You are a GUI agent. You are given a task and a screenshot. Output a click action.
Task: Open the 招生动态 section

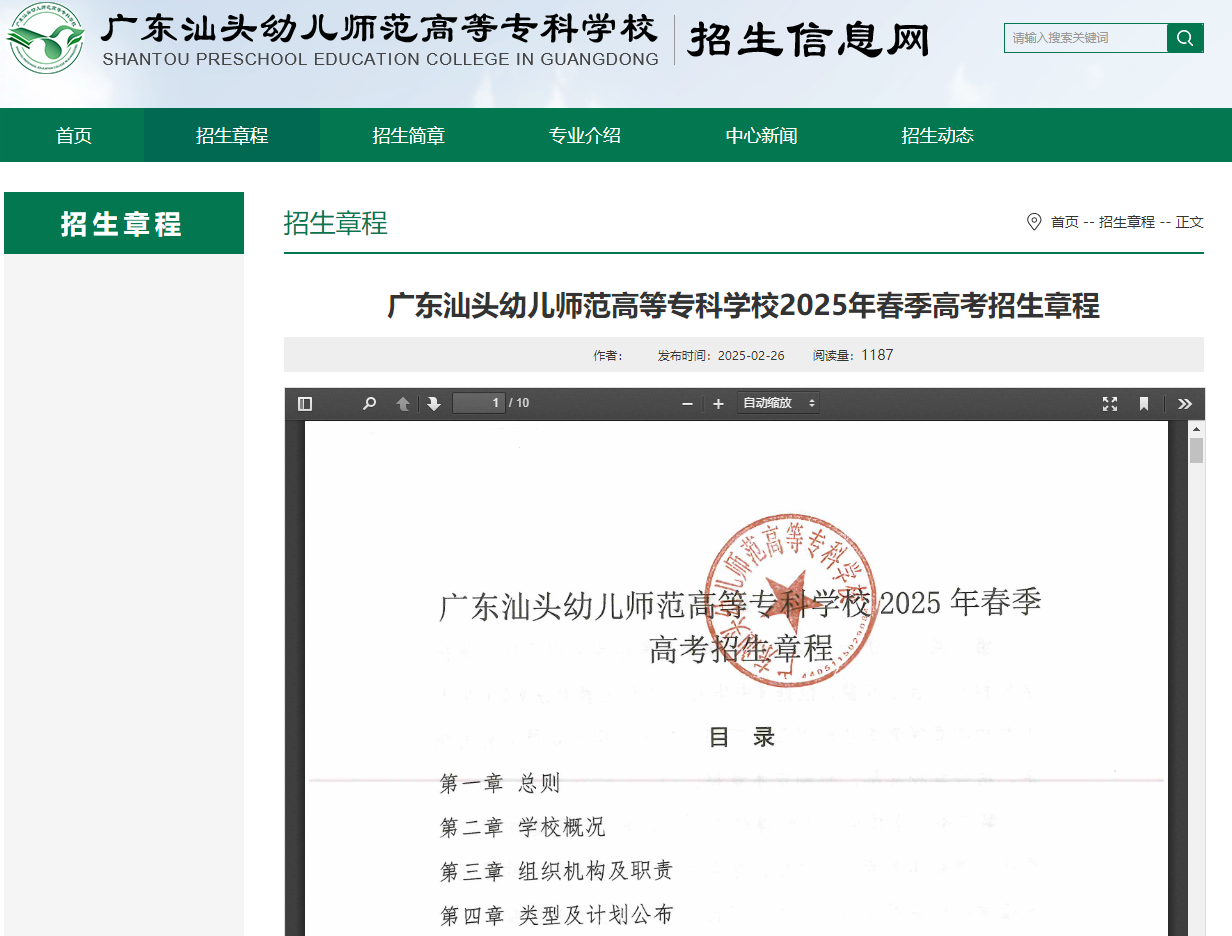click(938, 134)
